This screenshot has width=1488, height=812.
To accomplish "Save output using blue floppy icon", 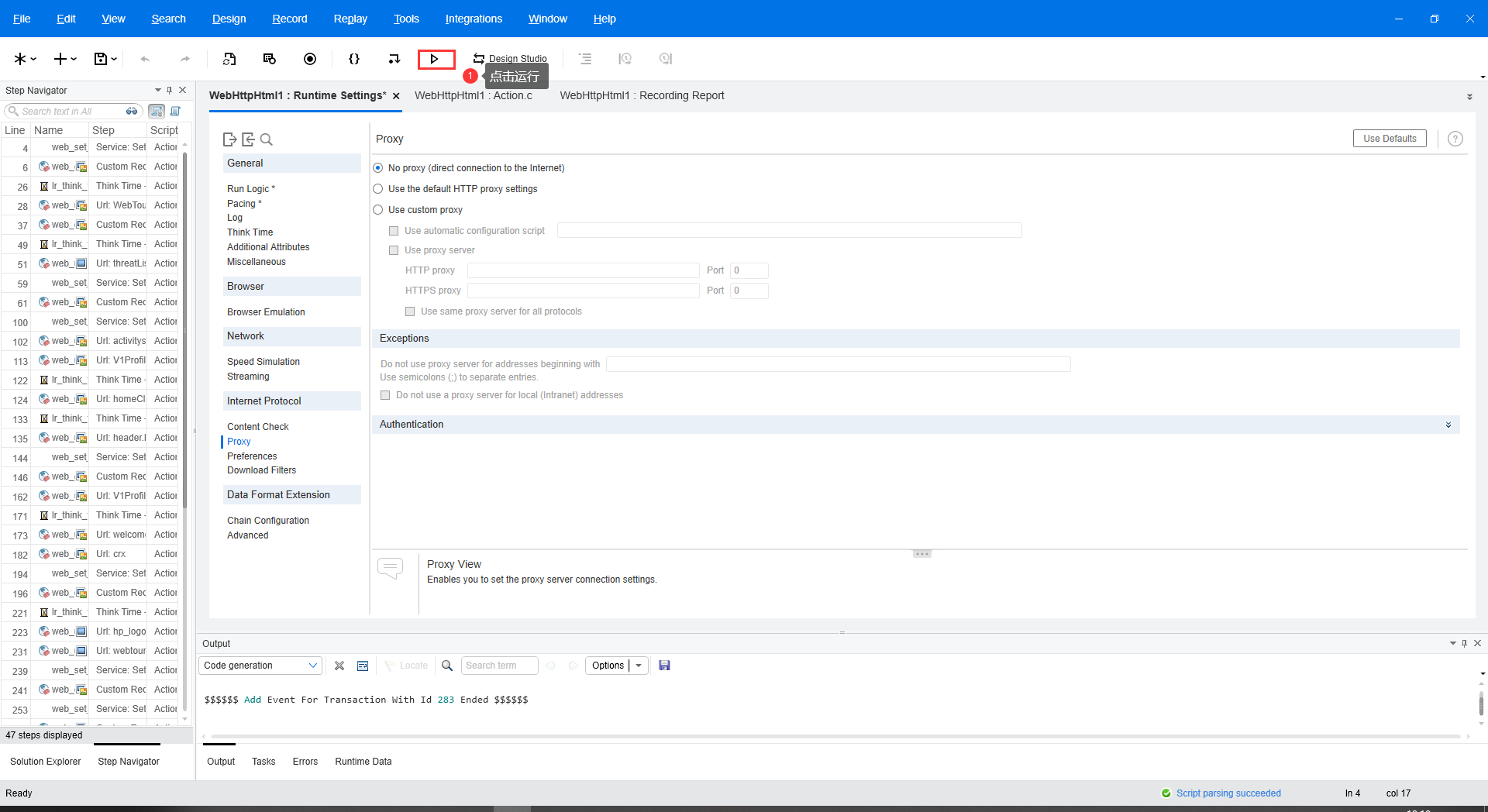I will [664, 666].
